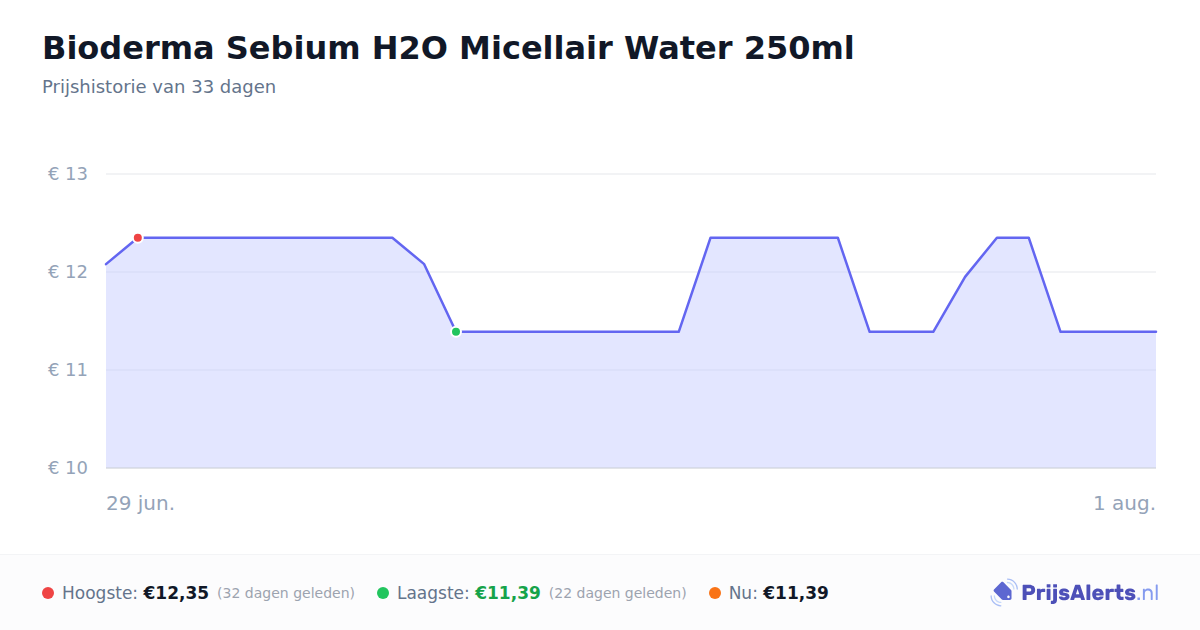
Task: Click the 22 dagen geleden note
Action: 618,593
